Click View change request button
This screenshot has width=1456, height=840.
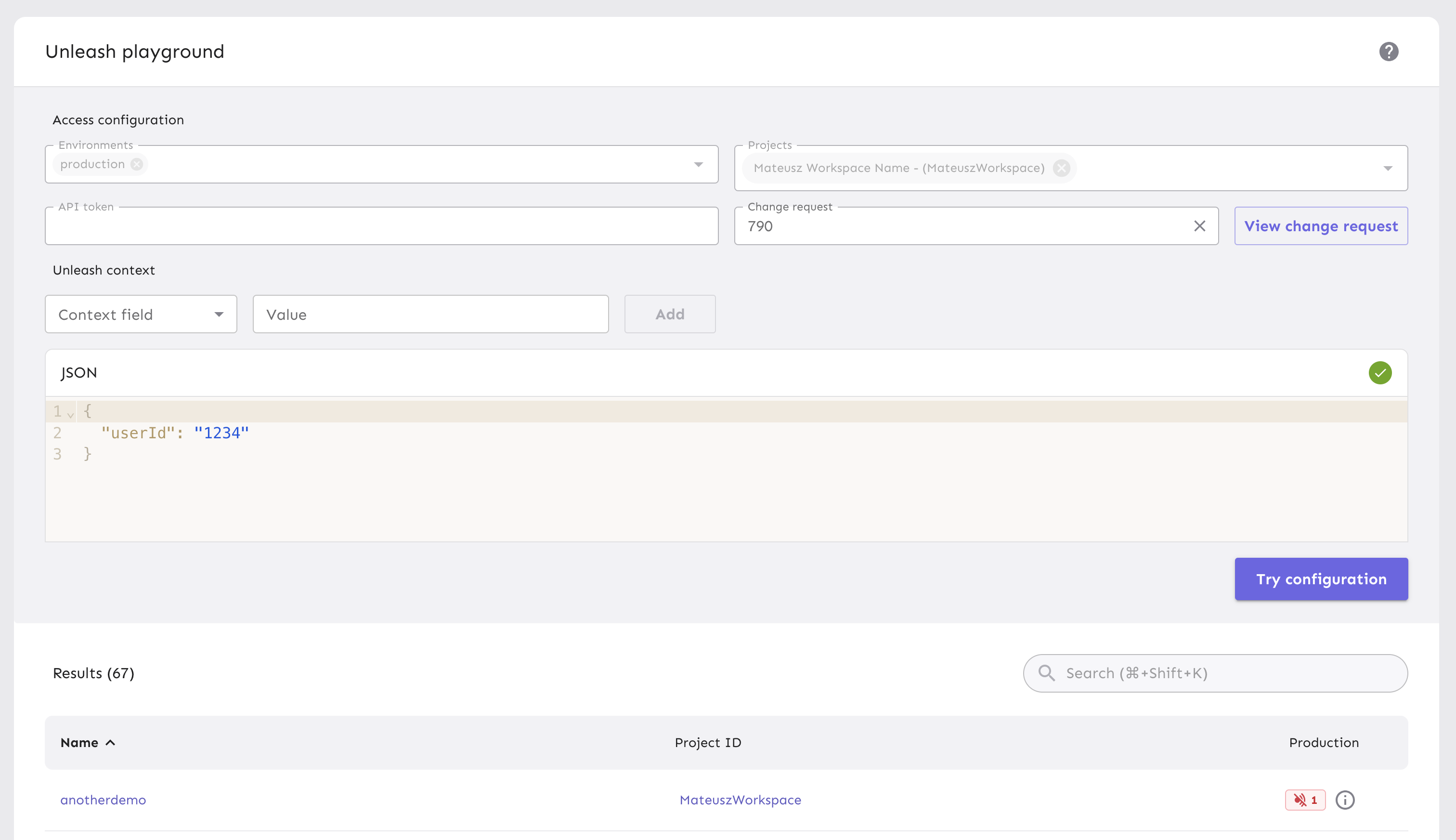(1321, 226)
